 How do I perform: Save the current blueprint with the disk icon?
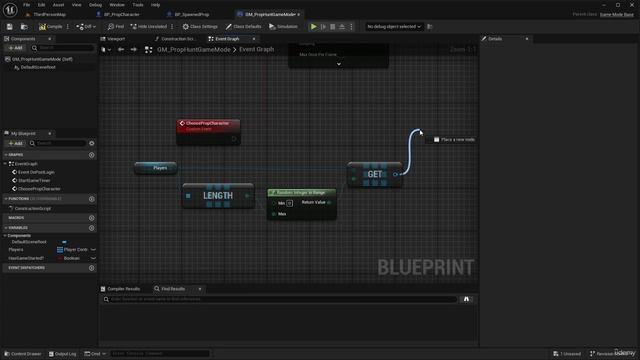tap(9, 27)
